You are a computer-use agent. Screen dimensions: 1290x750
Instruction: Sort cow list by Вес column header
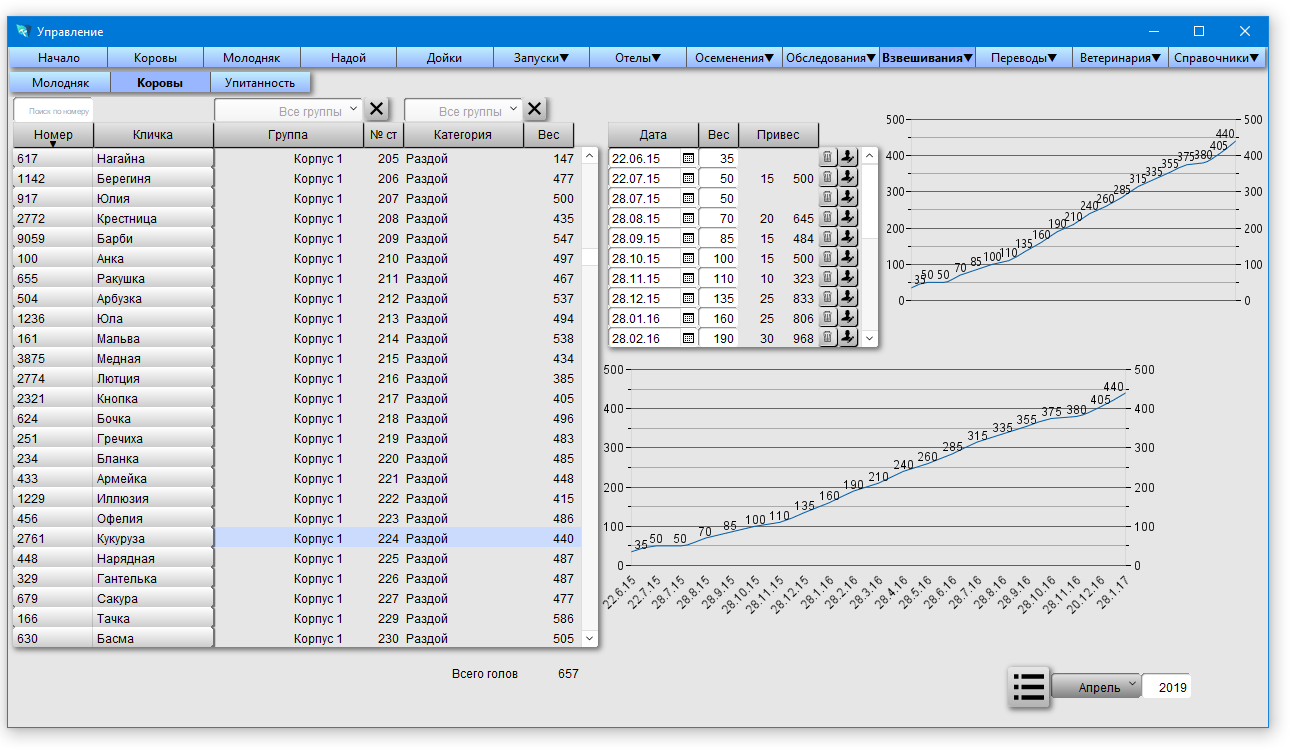pos(548,135)
